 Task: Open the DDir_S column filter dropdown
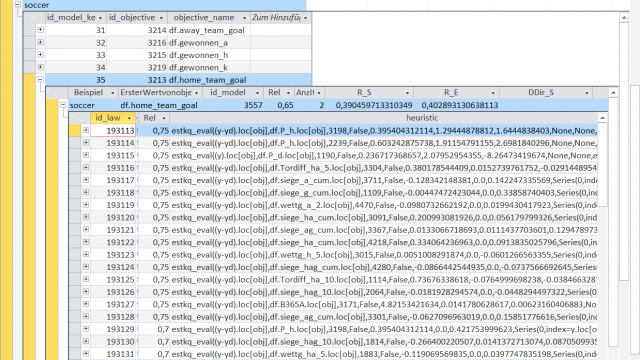coord(587,93)
